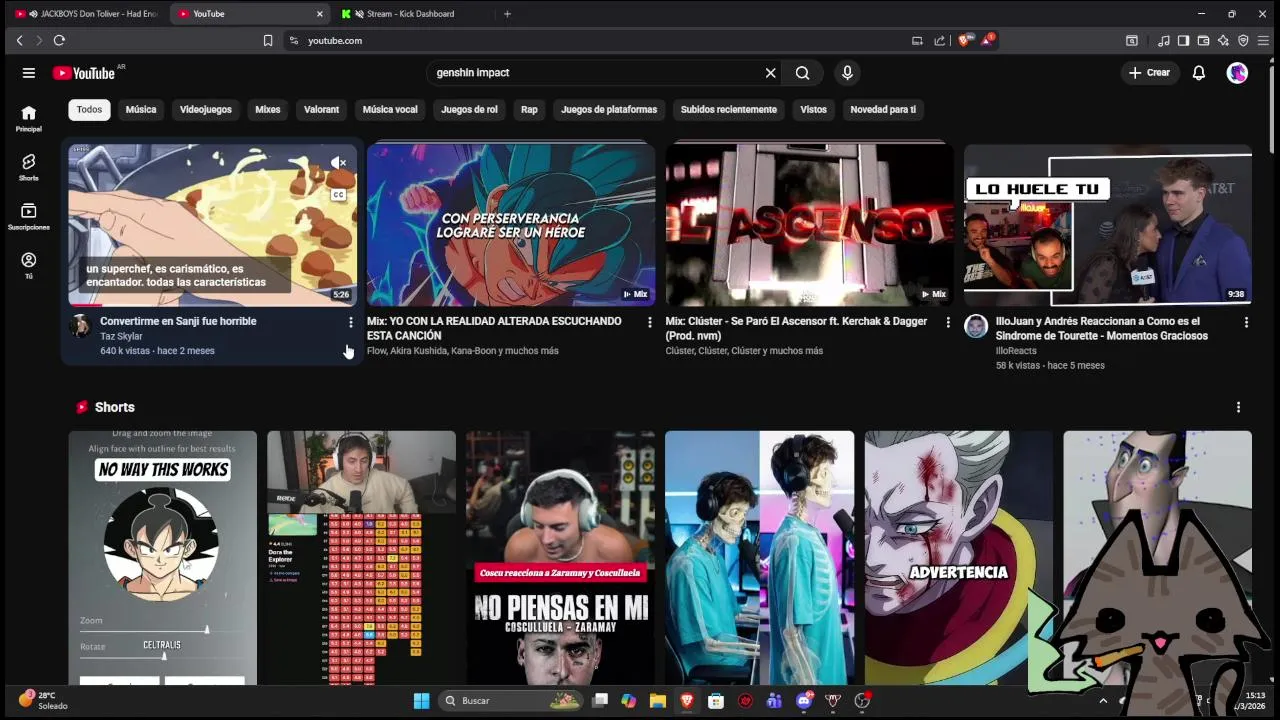Select the Valorant filter chip
This screenshot has height=720, width=1280.
click(321, 110)
